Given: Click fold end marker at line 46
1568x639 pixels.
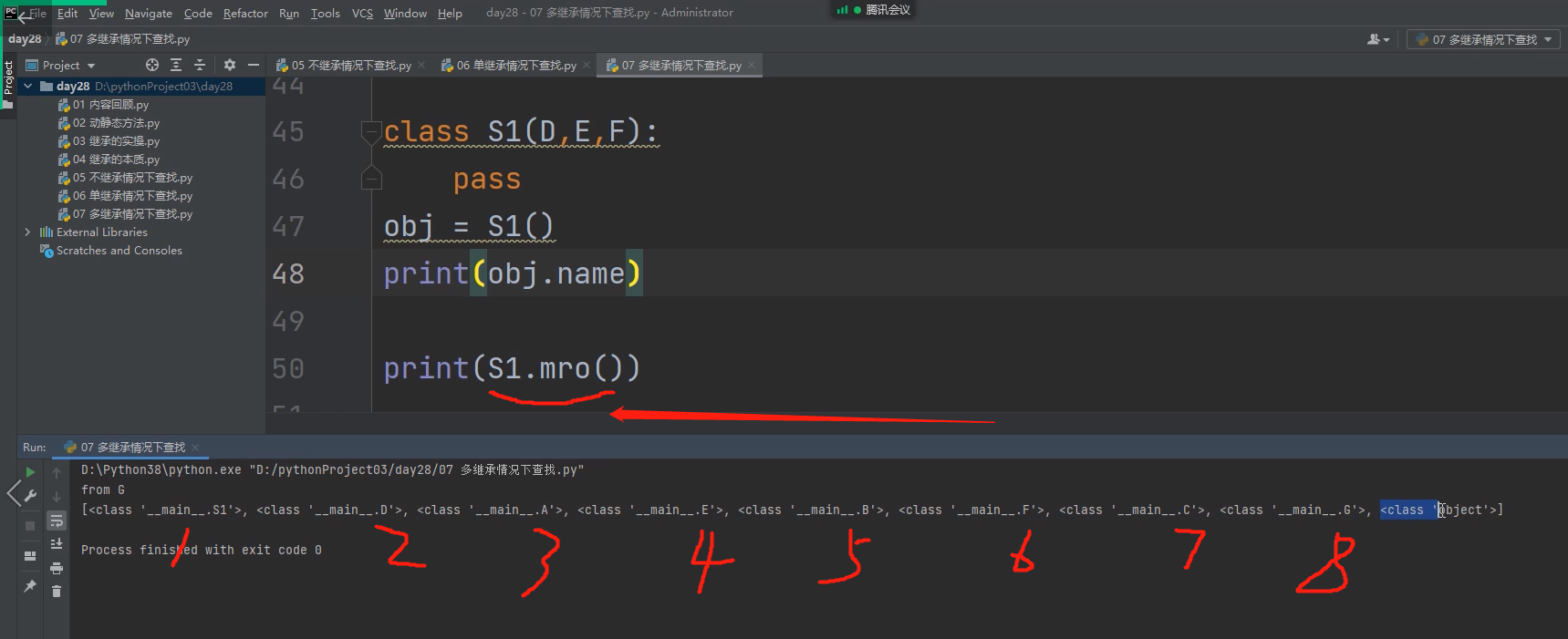Looking at the screenshot, I should pos(370,179).
